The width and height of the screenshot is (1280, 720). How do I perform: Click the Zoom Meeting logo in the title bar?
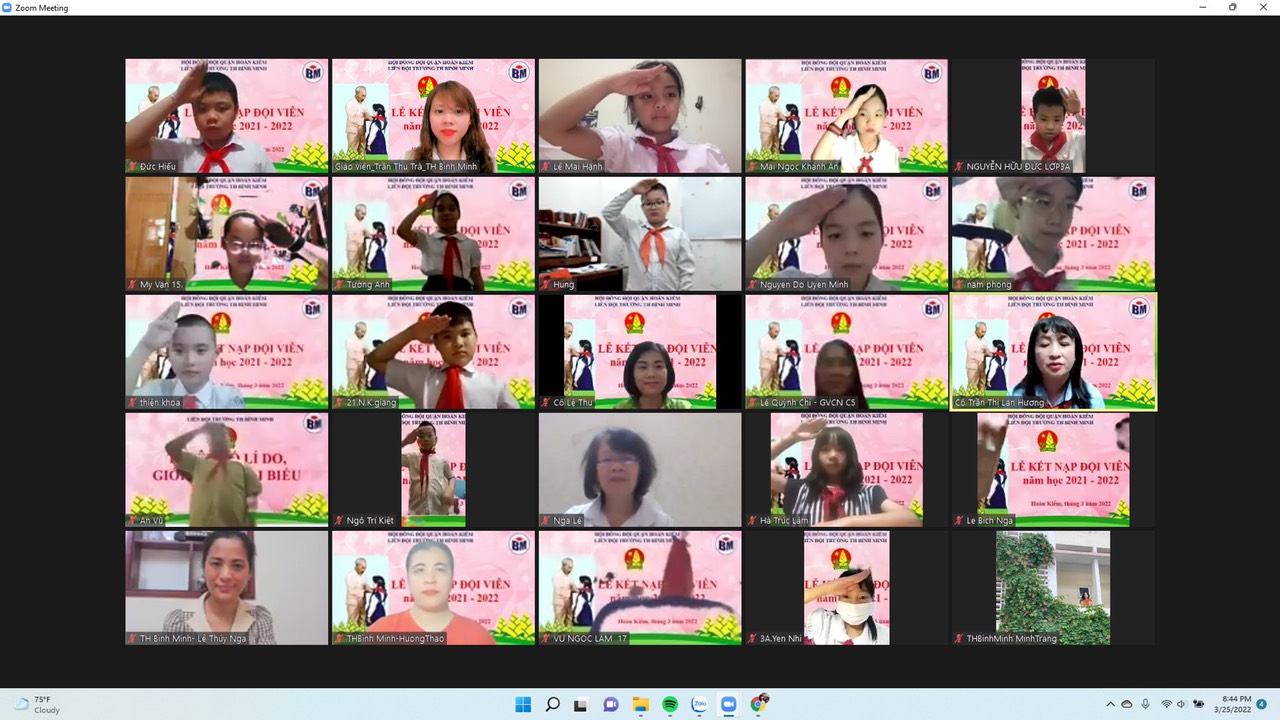(8, 7)
